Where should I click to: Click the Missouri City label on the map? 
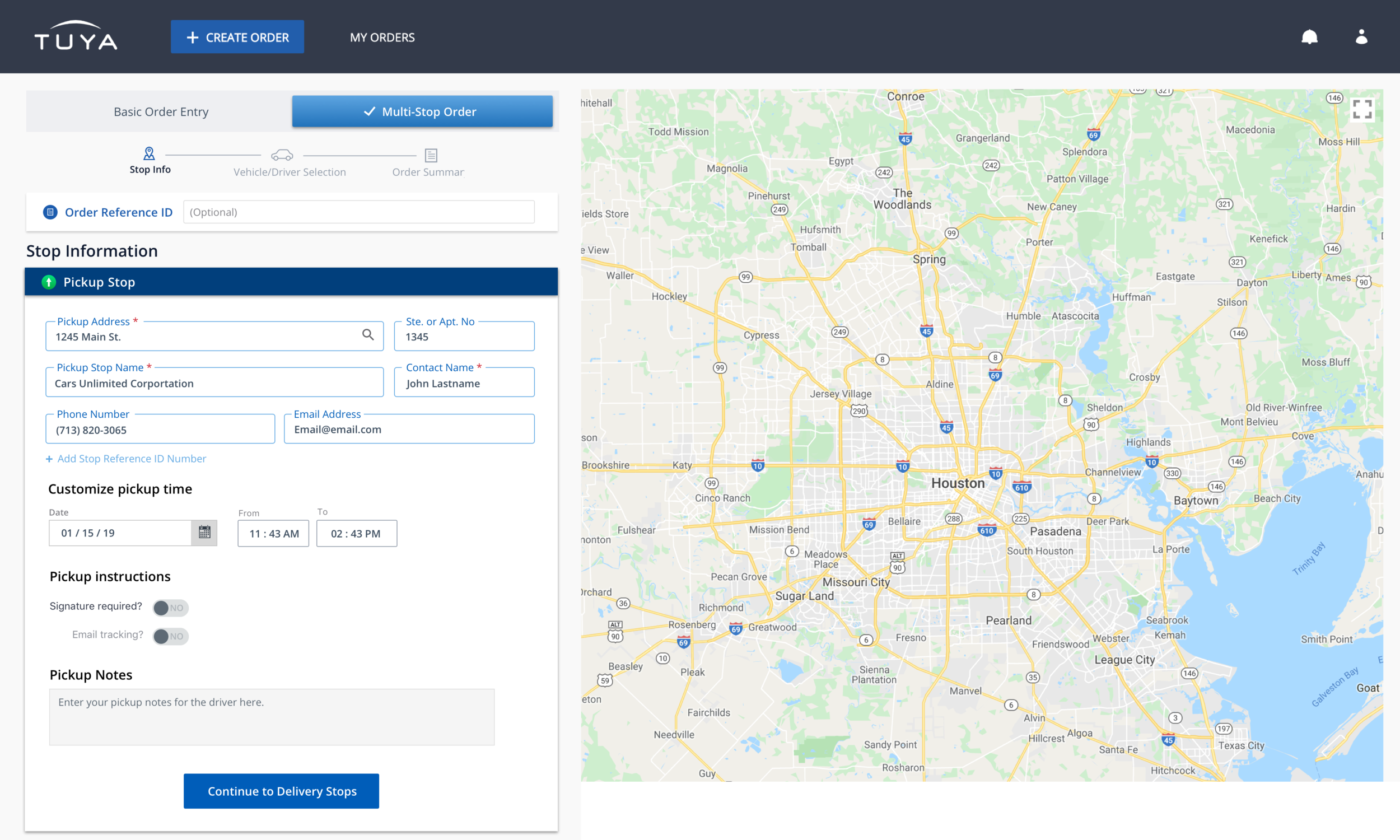[x=856, y=582]
